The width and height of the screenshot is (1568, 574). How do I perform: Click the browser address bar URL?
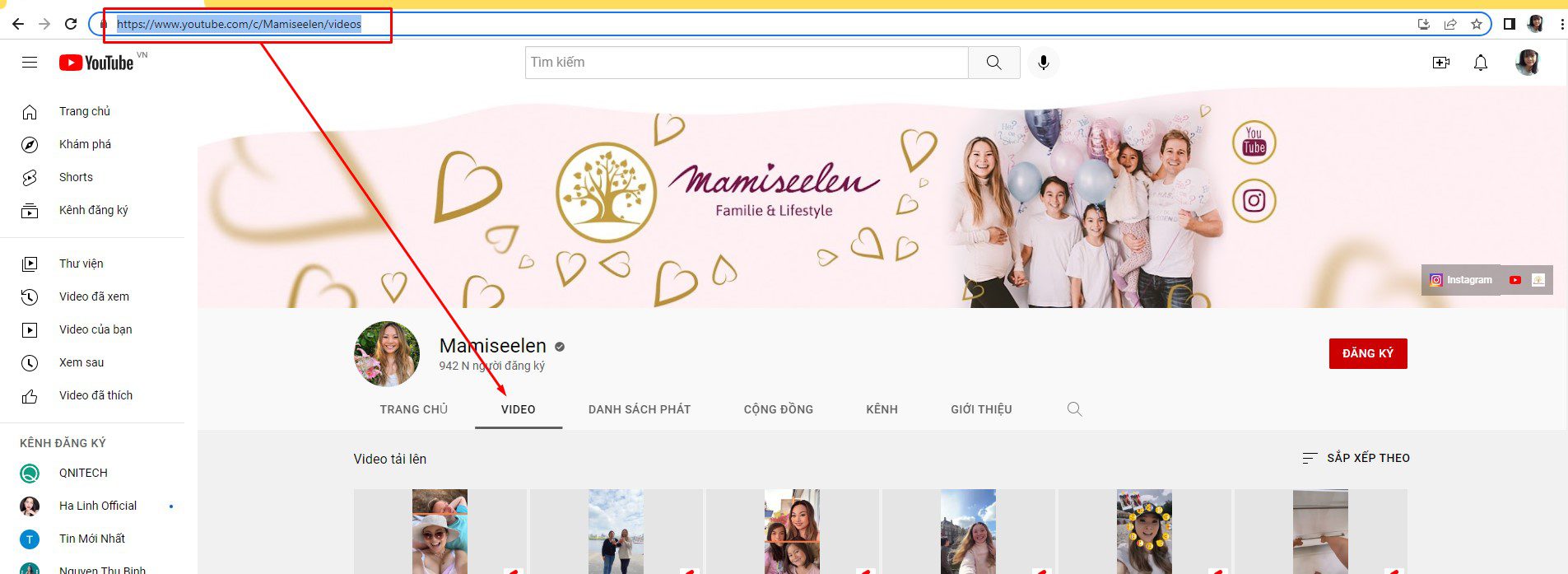[x=239, y=24]
